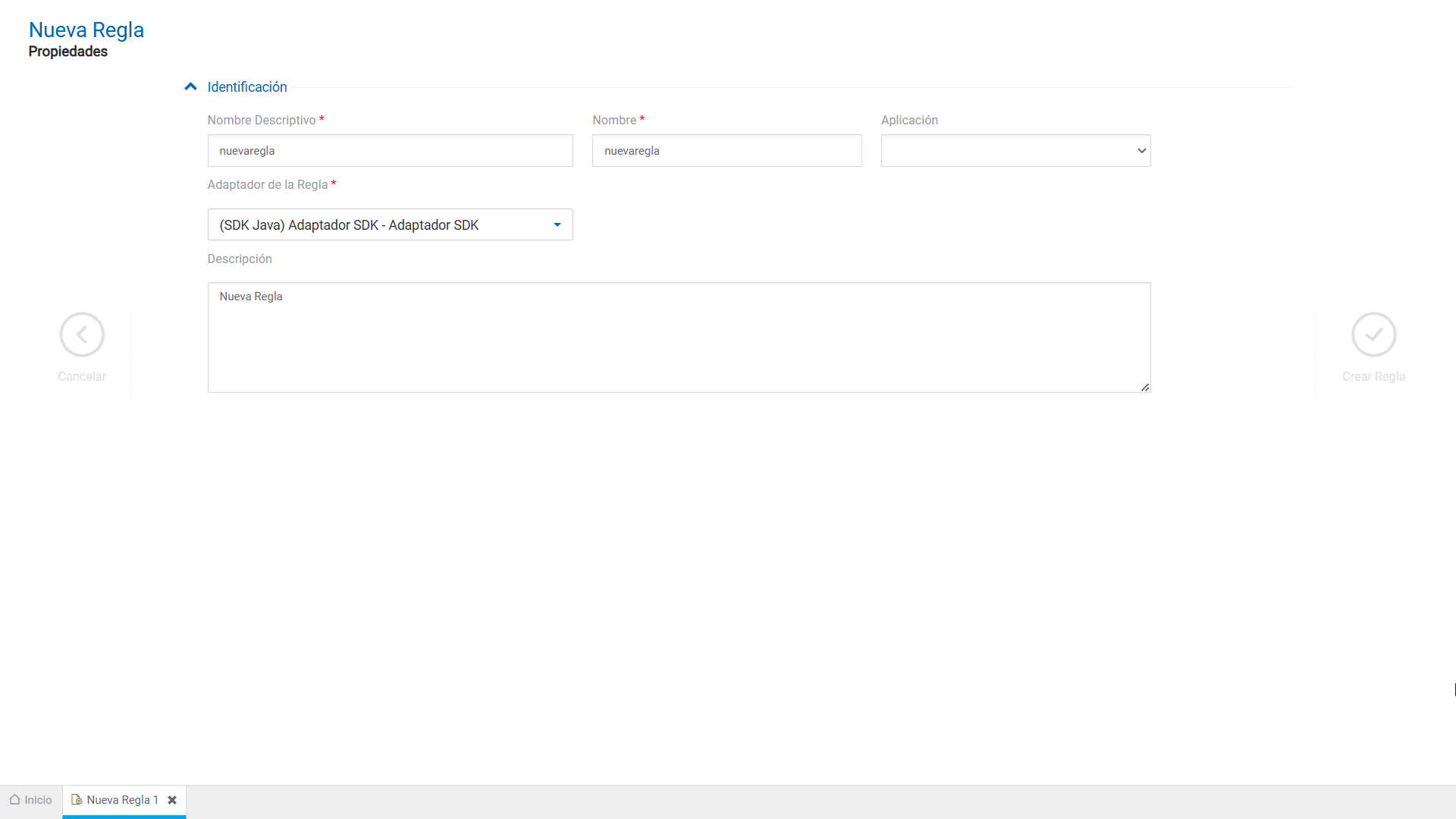Click the caret arrow in the Adaptador SDK selector
The image size is (1456, 819).
coord(557,225)
